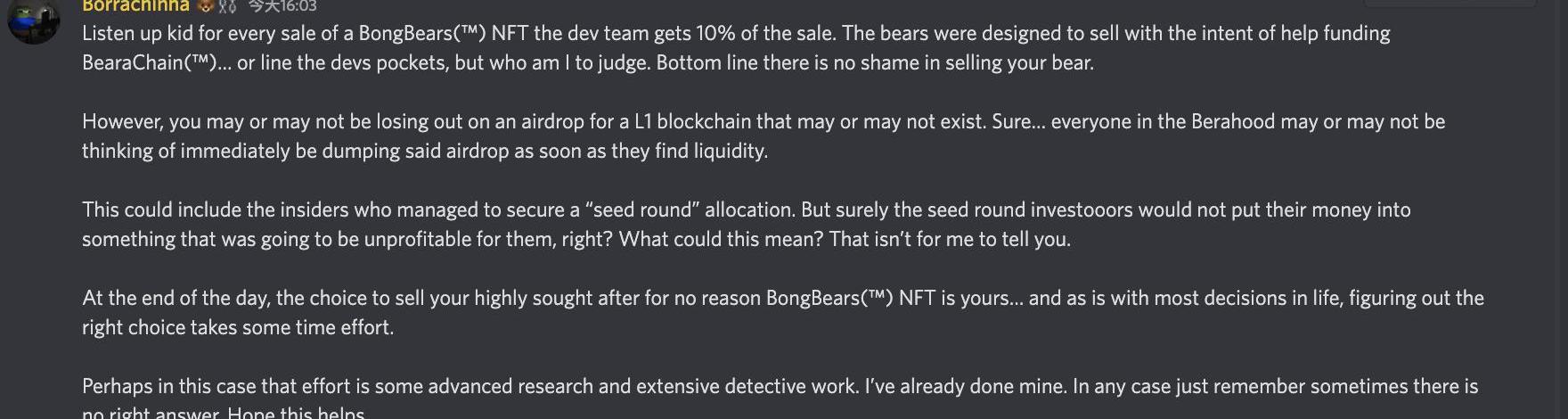Click the Borrachinha username
Viewport: 1568px width, 419px height.
135,5
